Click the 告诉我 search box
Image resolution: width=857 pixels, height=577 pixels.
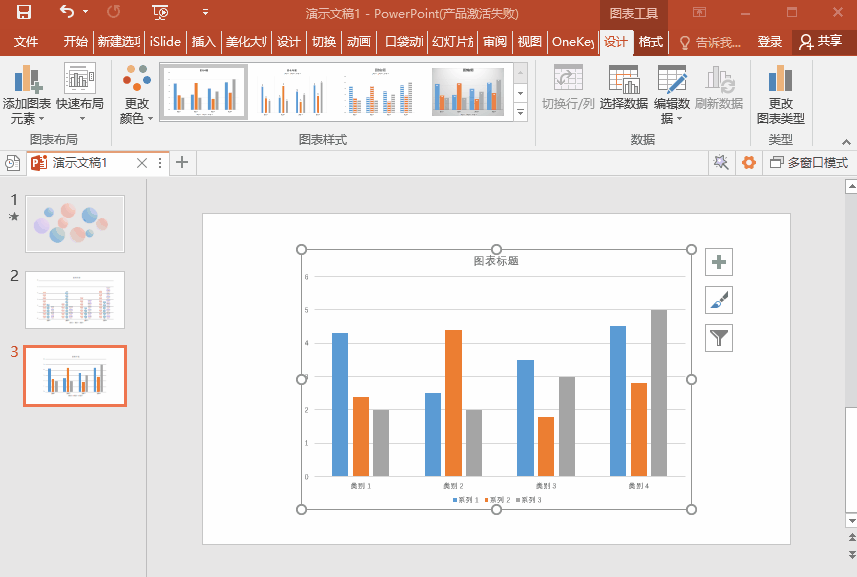click(x=710, y=42)
